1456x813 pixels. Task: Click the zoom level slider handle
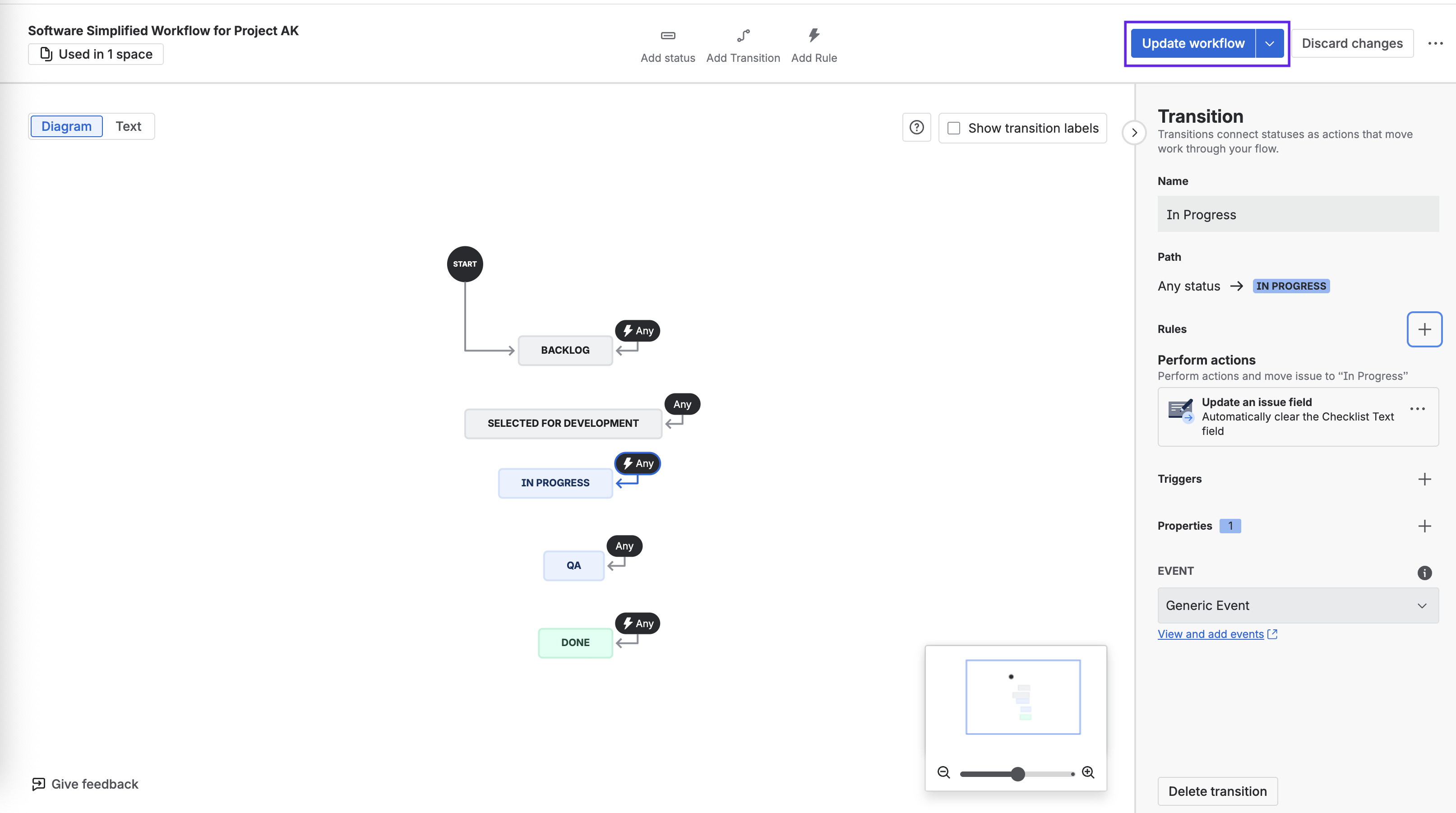coord(1017,773)
